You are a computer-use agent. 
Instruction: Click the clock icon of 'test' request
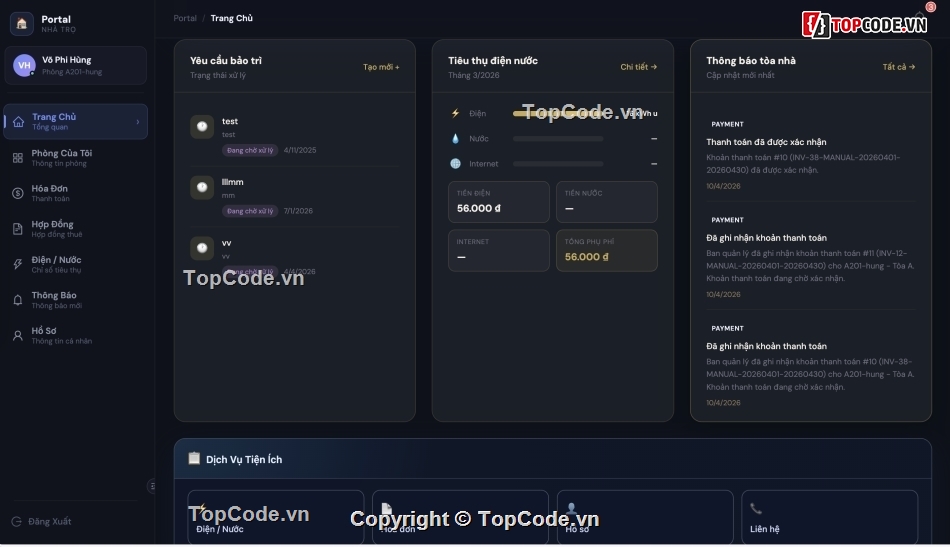pyautogui.click(x=202, y=127)
